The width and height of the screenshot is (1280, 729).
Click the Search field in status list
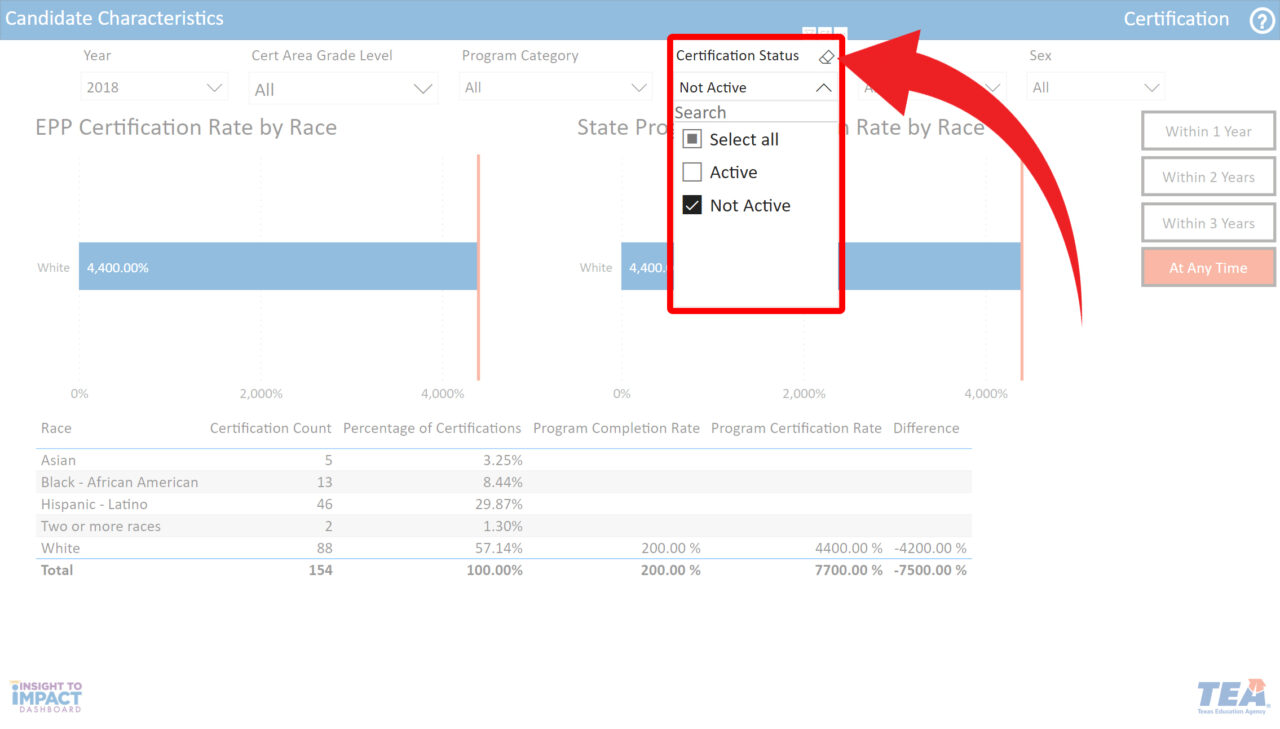(x=754, y=113)
